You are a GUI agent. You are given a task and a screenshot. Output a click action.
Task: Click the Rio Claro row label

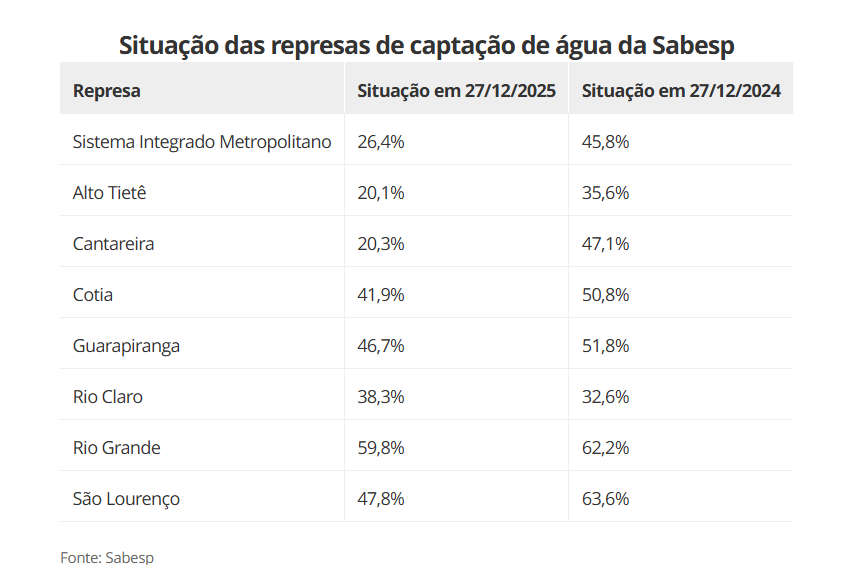108,397
